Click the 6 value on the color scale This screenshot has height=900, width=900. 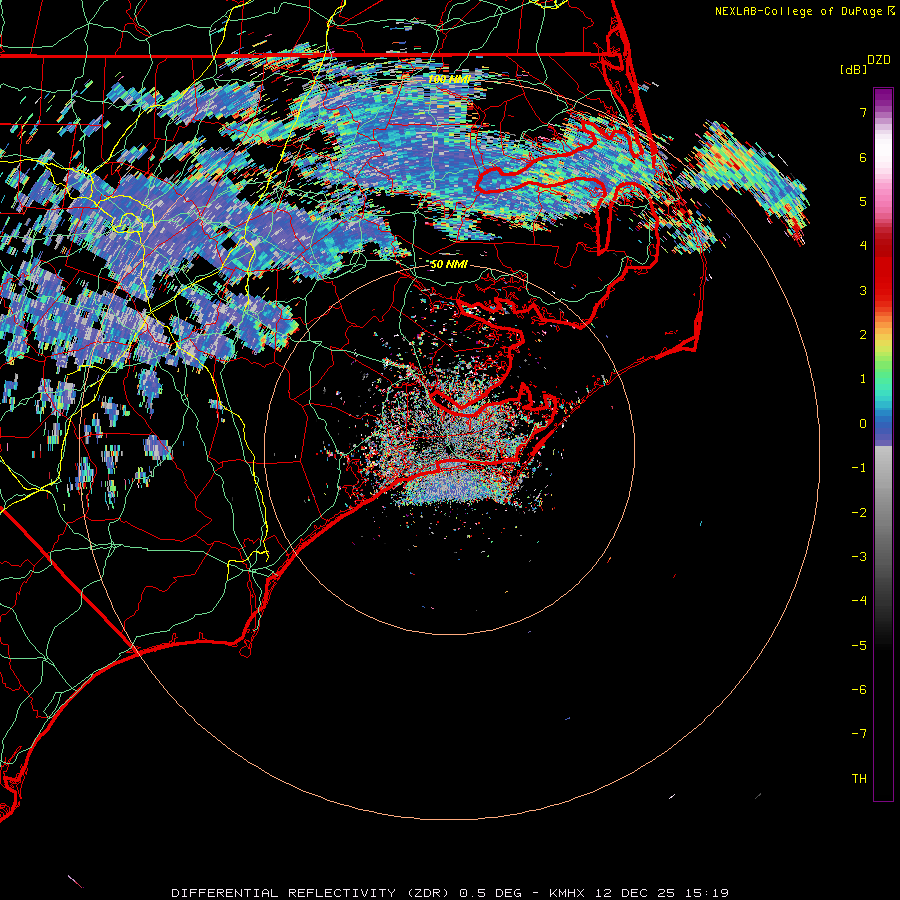[x=863, y=157]
